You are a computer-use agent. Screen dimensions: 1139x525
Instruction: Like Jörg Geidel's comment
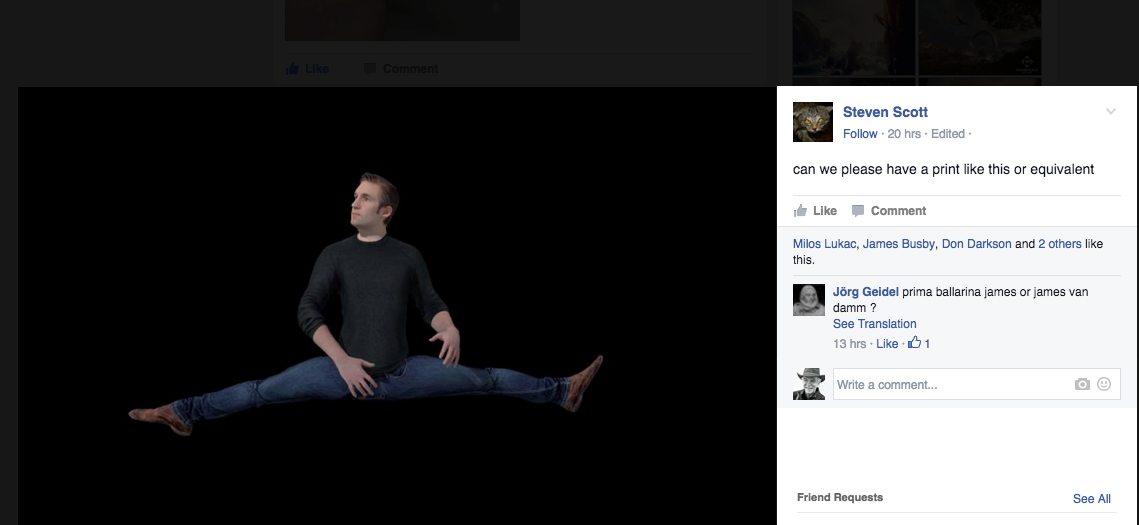(887, 344)
